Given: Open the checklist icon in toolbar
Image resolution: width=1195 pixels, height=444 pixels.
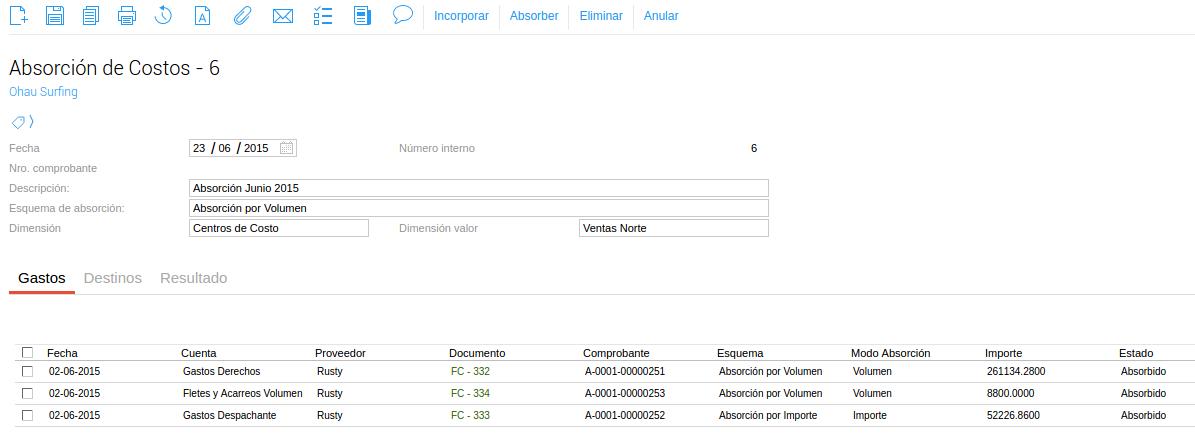Looking at the screenshot, I should [x=322, y=15].
